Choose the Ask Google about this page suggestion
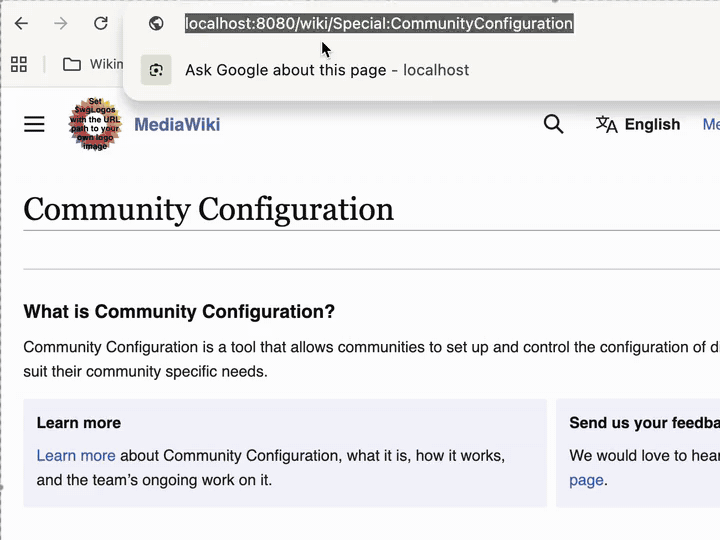Viewport: 720px width, 540px height. [x=327, y=70]
